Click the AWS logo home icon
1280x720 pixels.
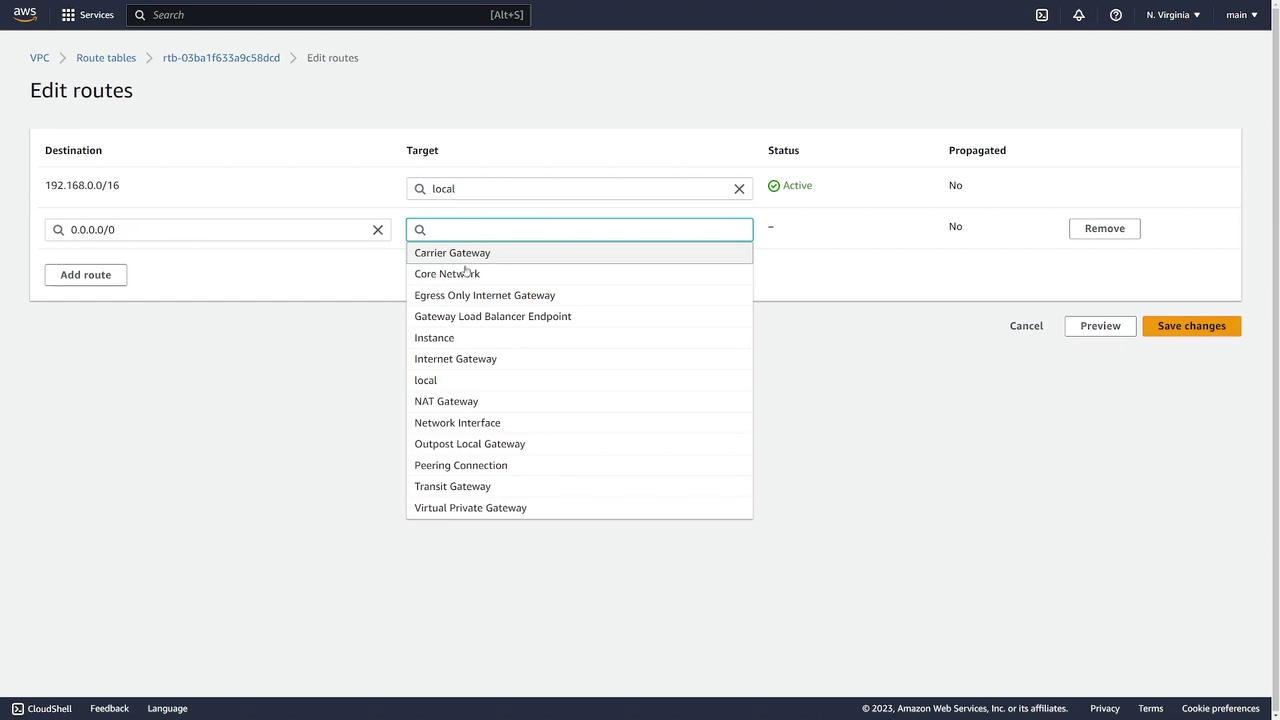tap(25, 14)
